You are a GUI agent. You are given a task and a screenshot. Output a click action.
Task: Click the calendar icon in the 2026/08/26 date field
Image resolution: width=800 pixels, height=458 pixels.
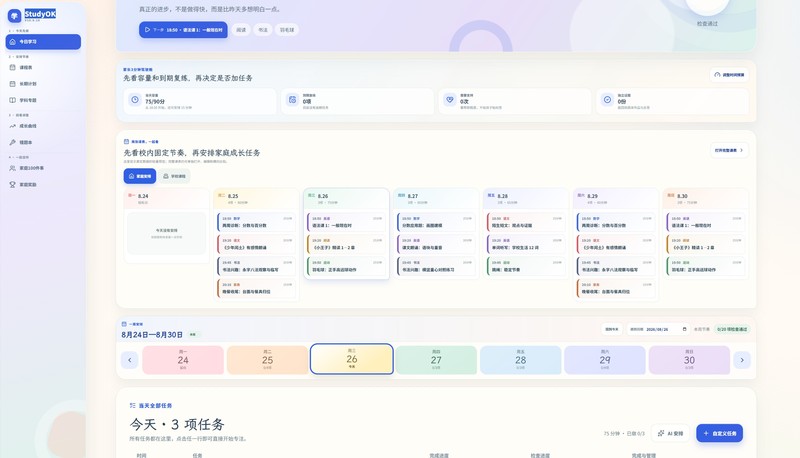click(x=685, y=329)
